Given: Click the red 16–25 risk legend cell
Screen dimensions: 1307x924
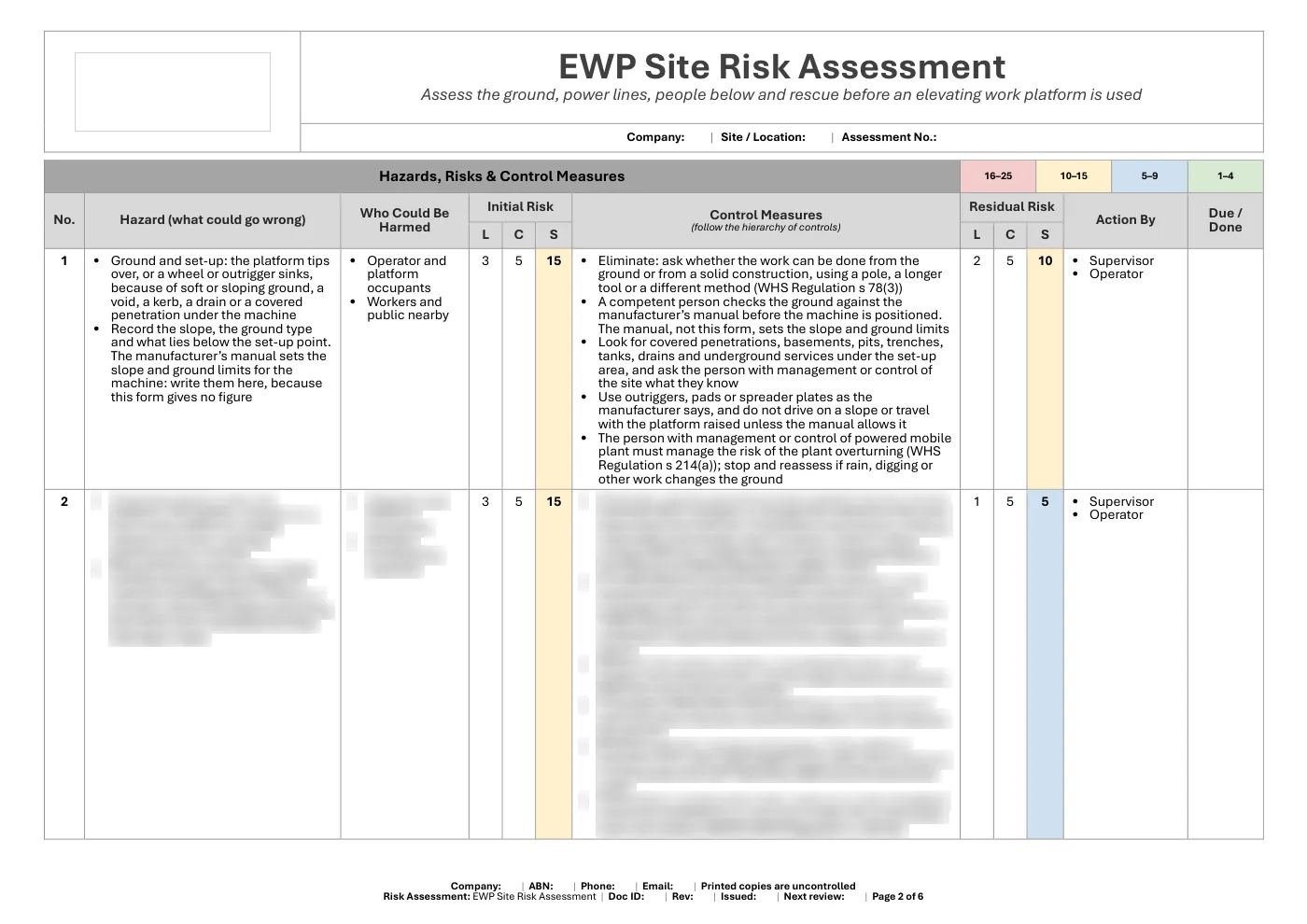Looking at the screenshot, I should [998, 176].
